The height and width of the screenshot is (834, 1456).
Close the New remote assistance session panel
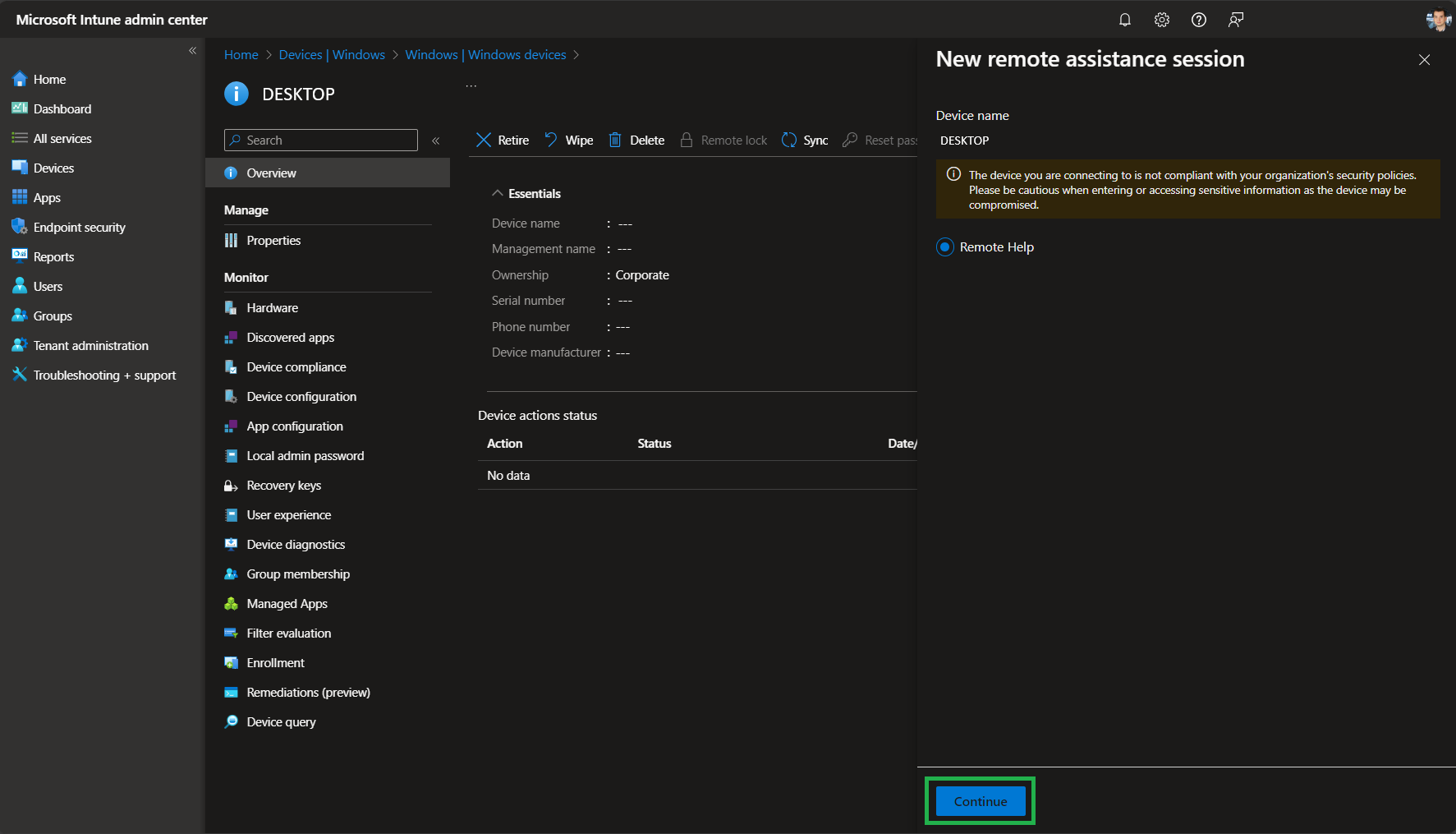pyautogui.click(x=1424, y=60)
